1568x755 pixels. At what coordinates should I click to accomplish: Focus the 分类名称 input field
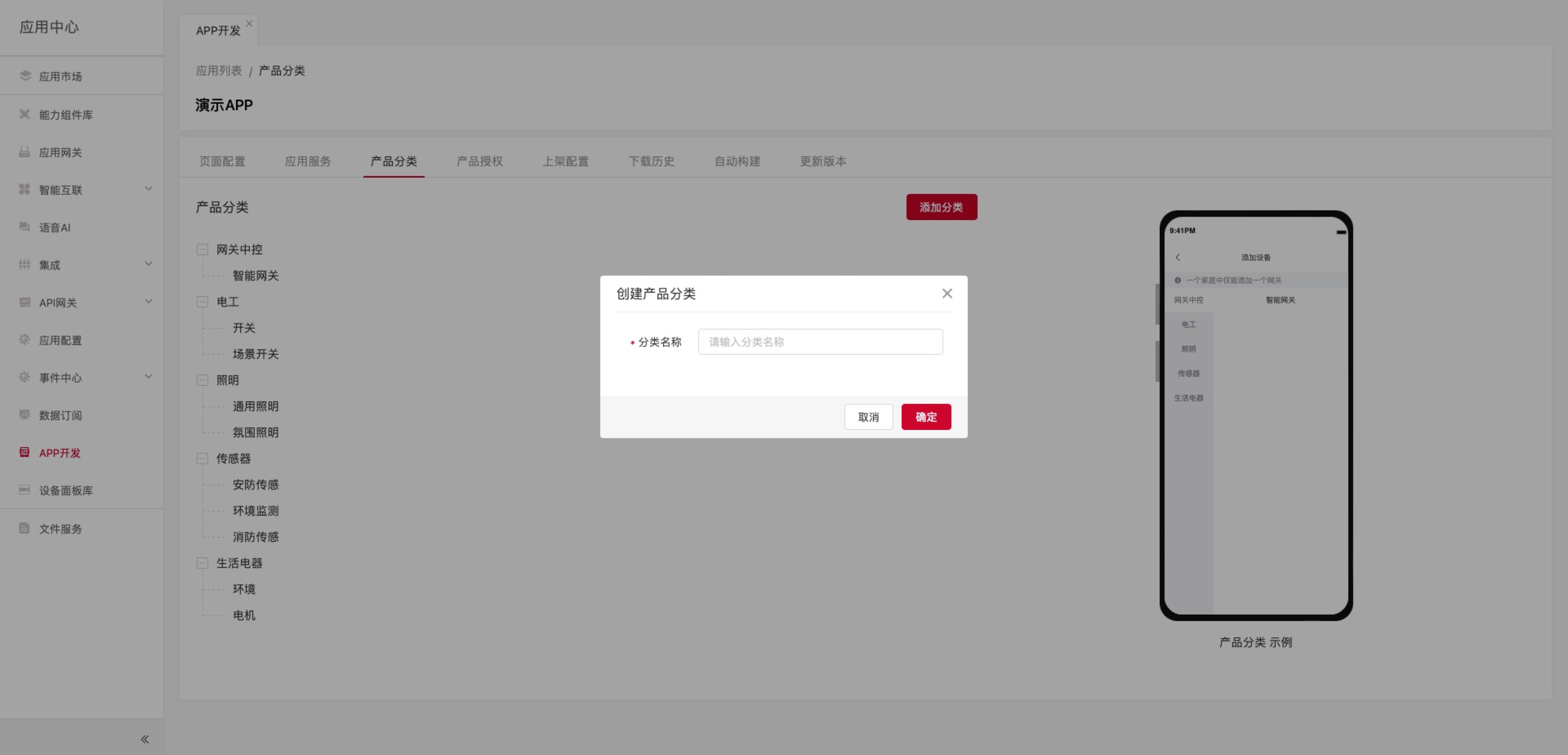pyautogui.click(x=820, y=342)
